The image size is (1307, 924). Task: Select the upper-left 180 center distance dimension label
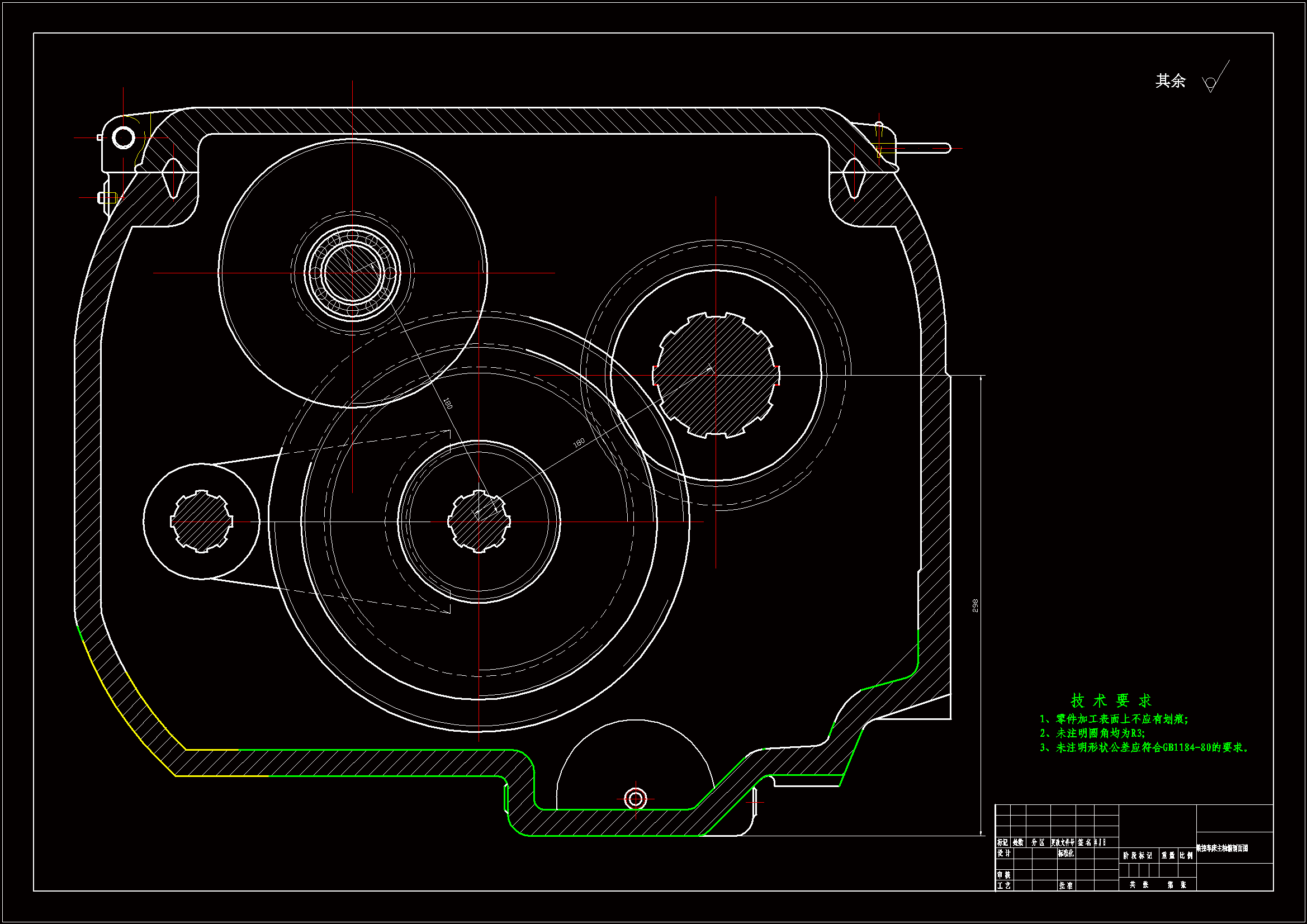click(x=448, y=403)
